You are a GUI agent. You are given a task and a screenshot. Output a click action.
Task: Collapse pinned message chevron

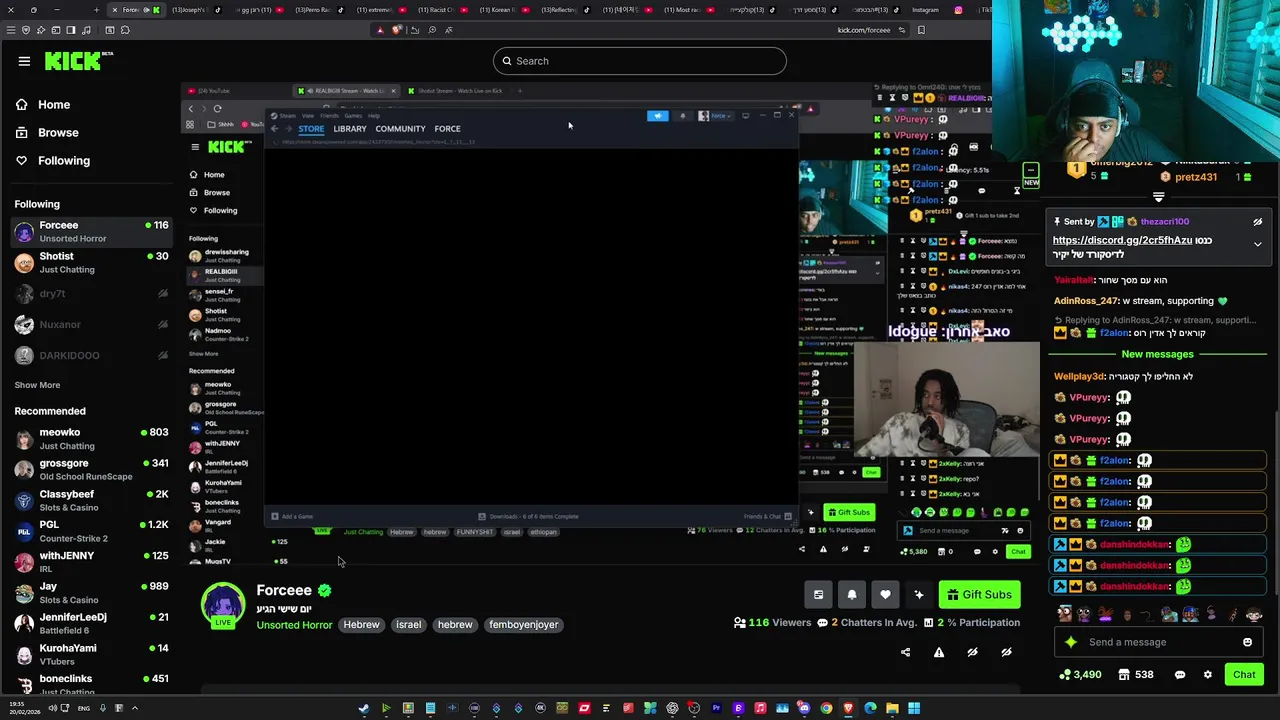click(x=1258, y=244)
